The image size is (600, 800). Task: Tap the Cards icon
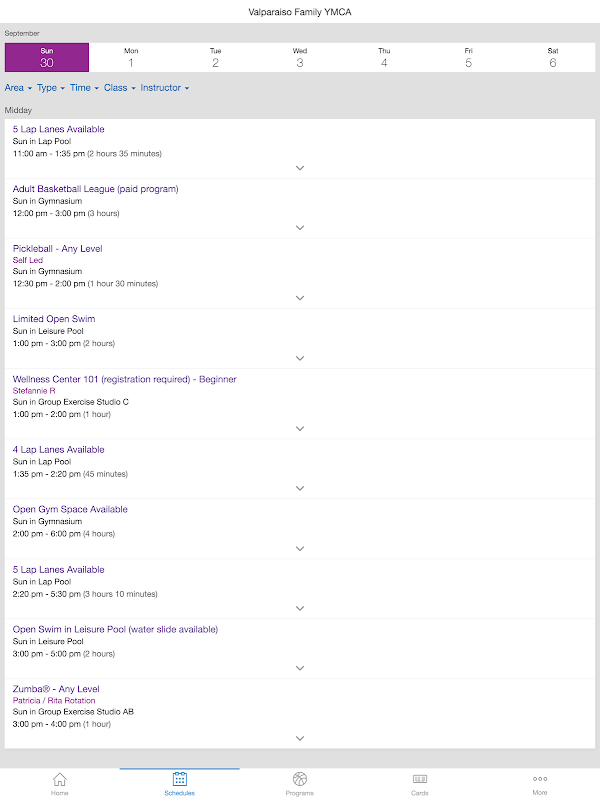[420, 779]
